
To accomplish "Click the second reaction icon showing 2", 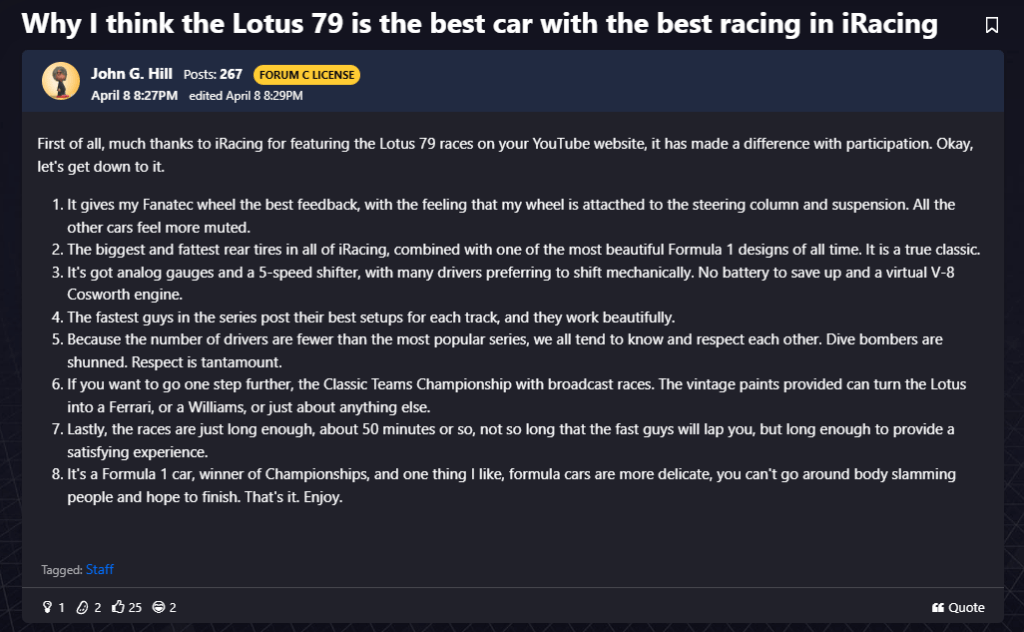I will (x=84, y=607).
